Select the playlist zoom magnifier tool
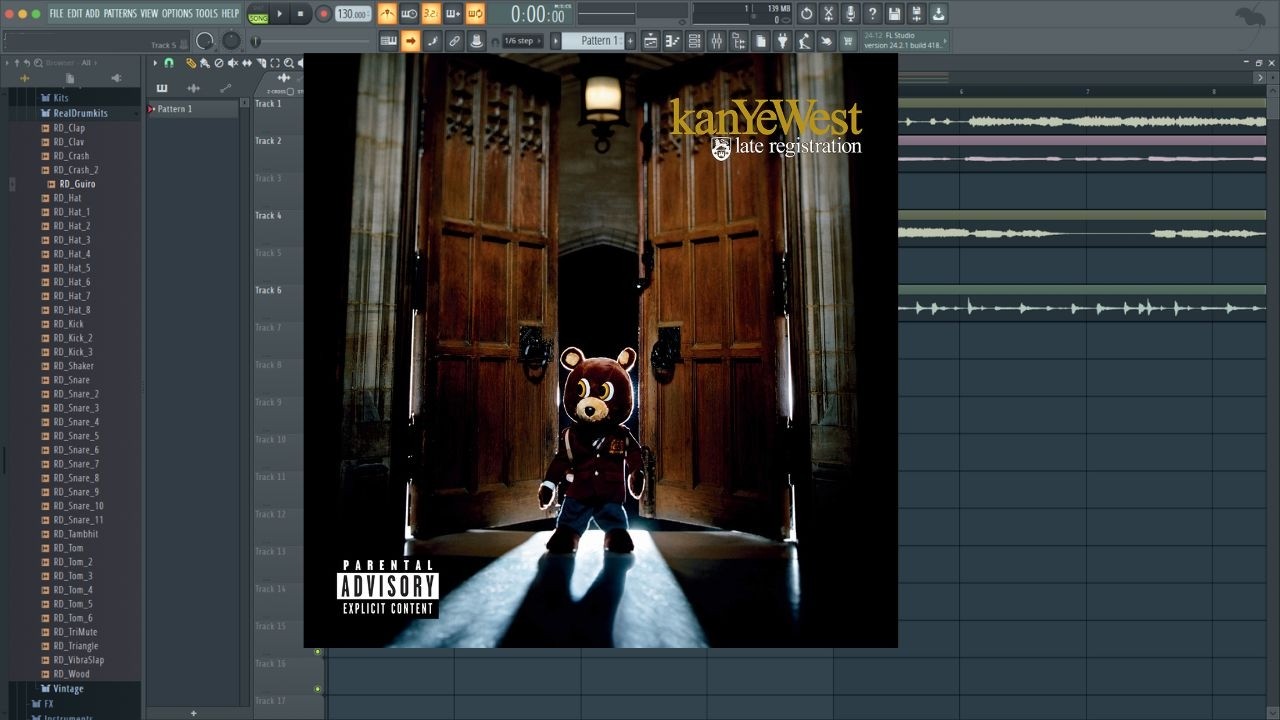This screenshot has width=1280, height=720. (x=289, y=63)
